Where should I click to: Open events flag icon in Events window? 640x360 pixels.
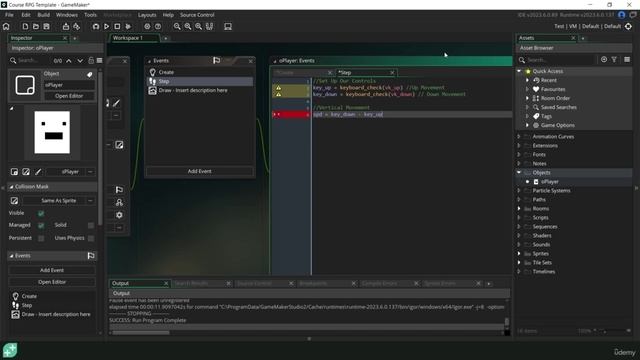(x=216, y=60)
